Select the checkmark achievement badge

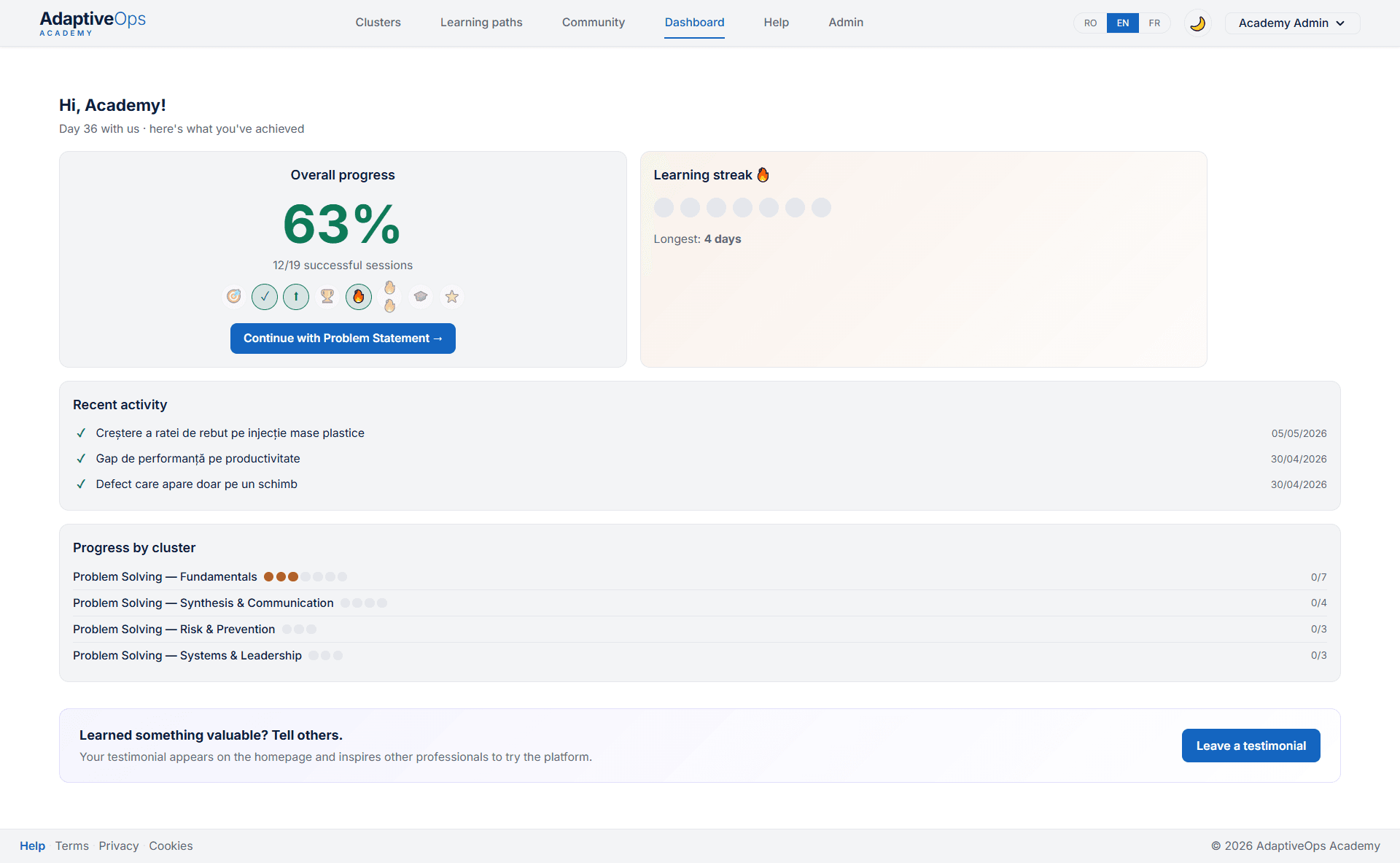tap(265, 296)
